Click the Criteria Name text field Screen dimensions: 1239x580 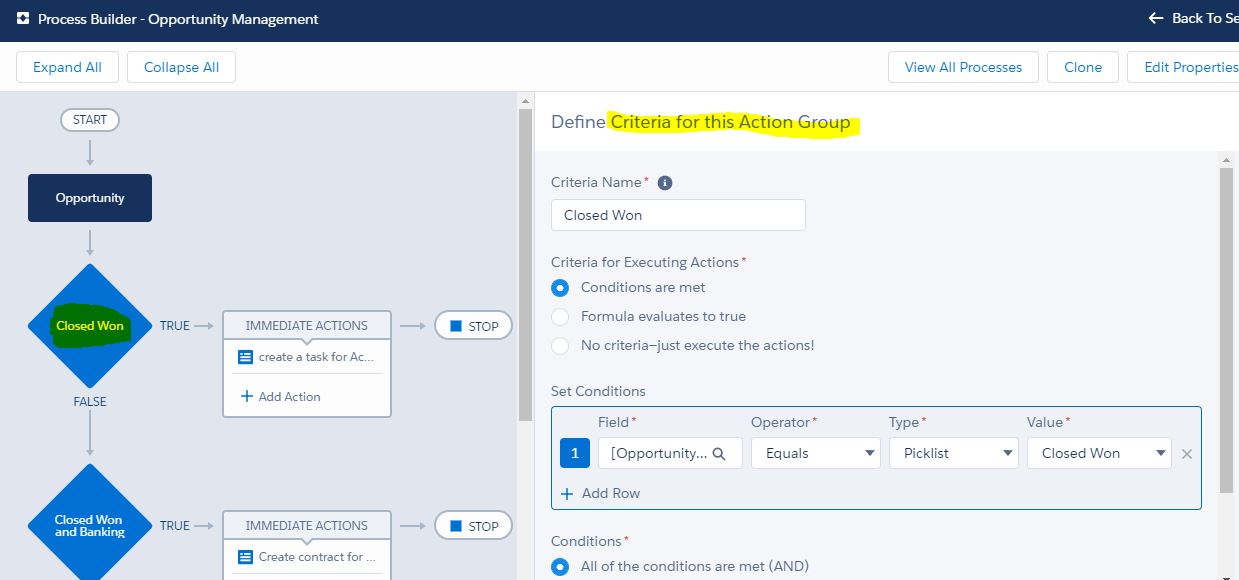click(678, 215)
